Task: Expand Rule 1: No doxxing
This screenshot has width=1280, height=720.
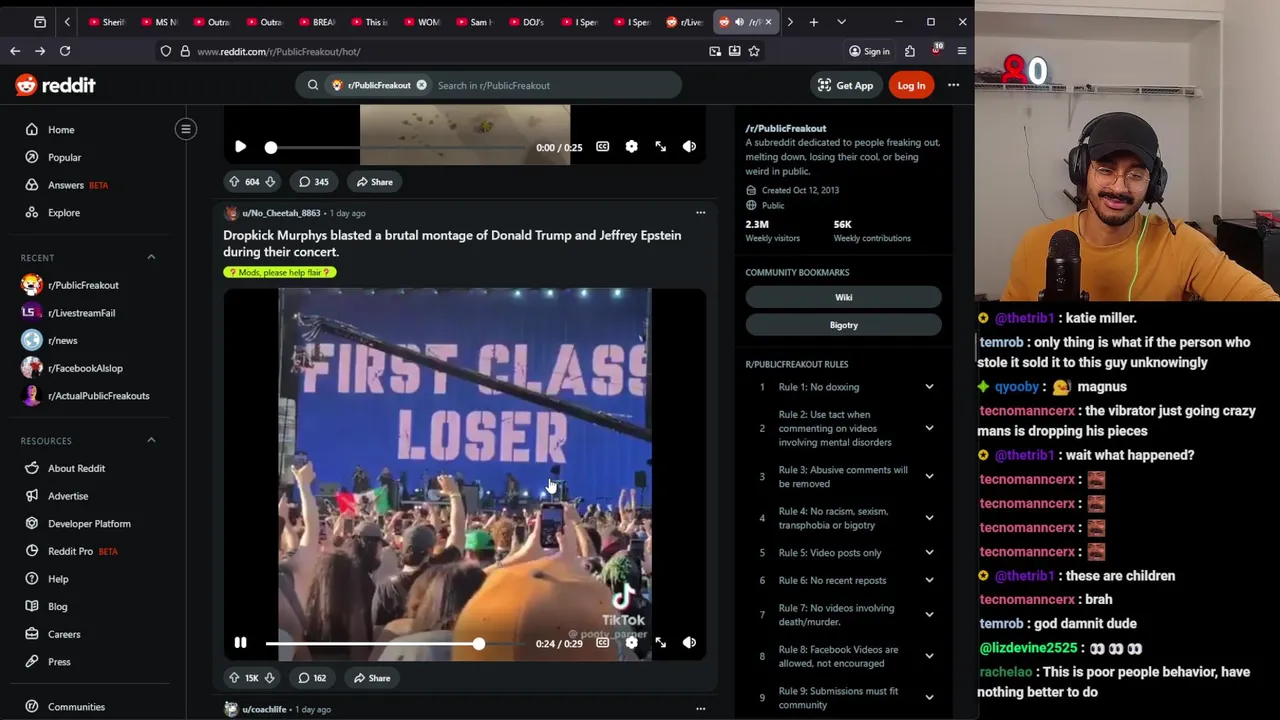Action: pos(844,387)
